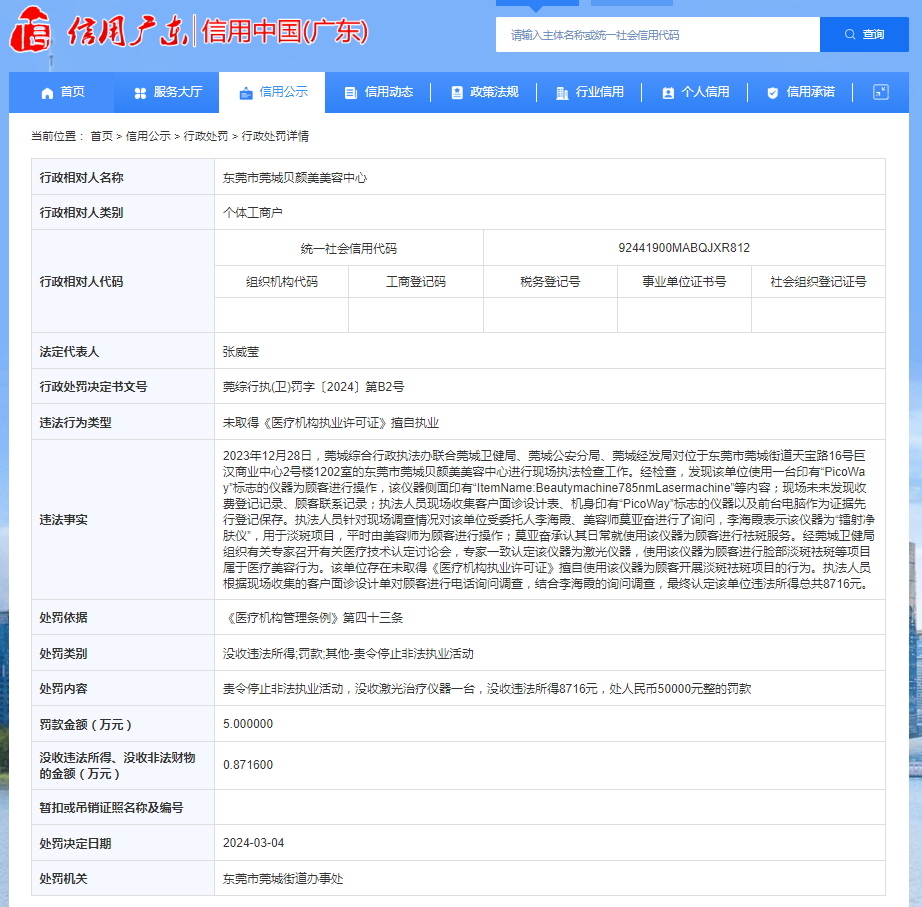Click the expand icon at navigation bar end

click(x=880, y=92)
